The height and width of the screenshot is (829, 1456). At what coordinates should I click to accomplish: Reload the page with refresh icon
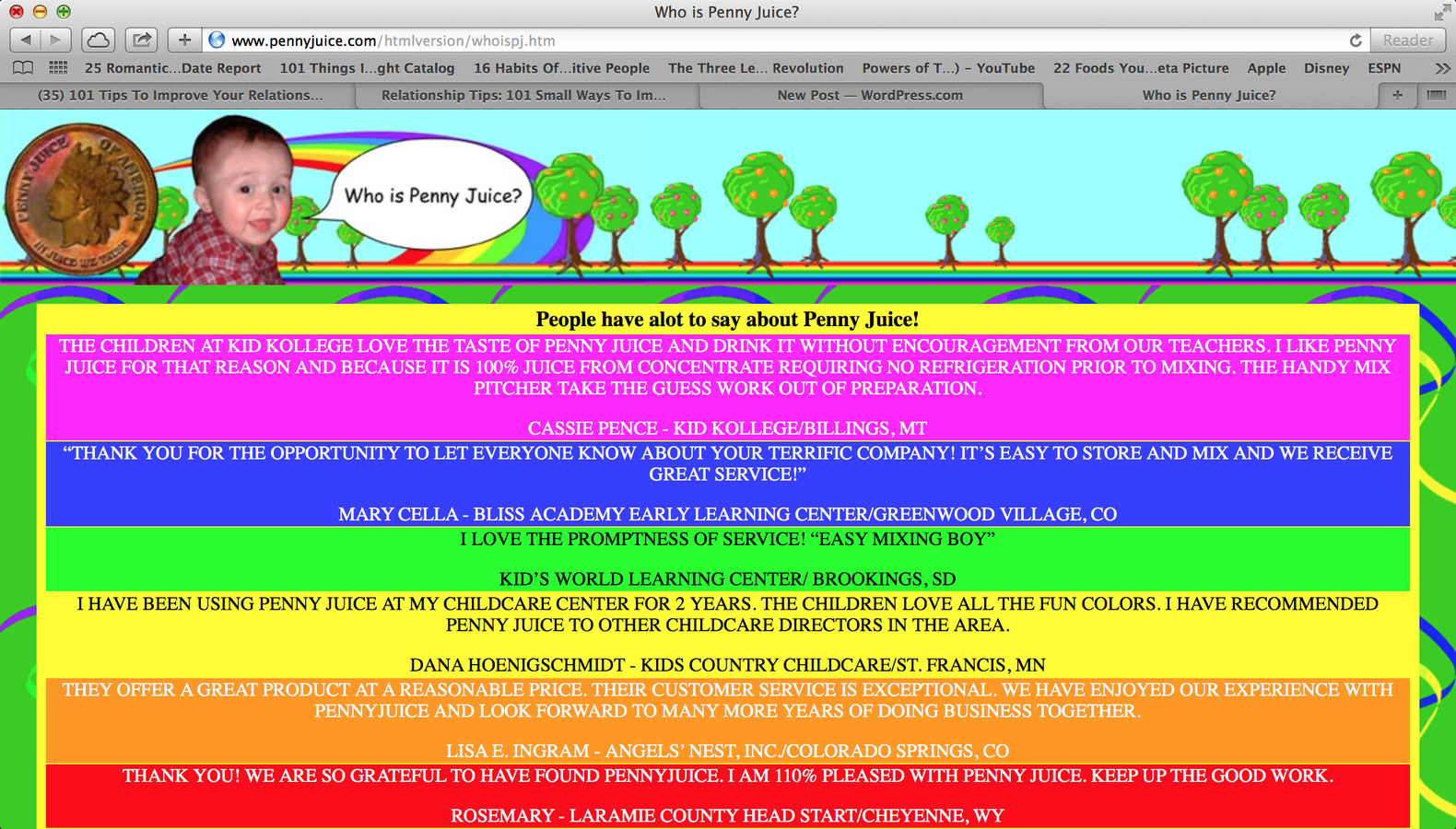tap(1356, 41)
